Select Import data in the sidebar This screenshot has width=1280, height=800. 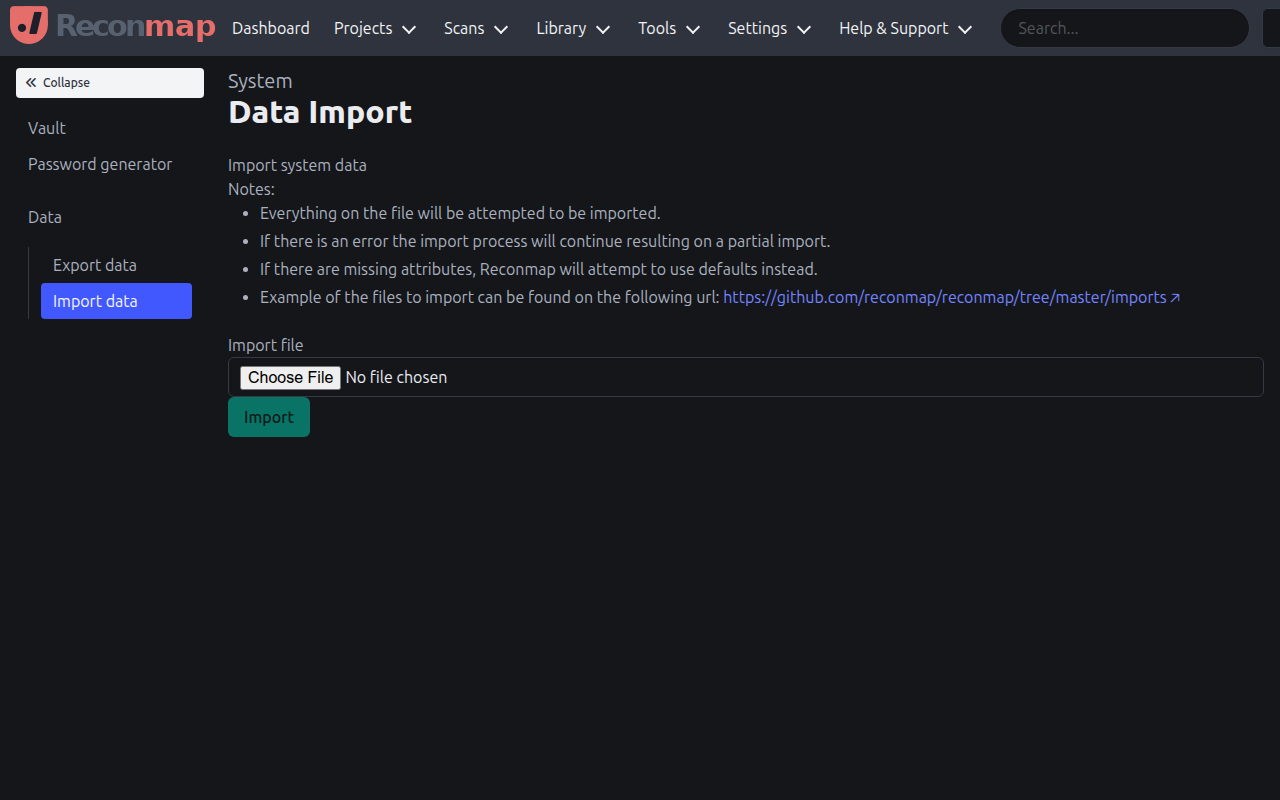point(95,301)
